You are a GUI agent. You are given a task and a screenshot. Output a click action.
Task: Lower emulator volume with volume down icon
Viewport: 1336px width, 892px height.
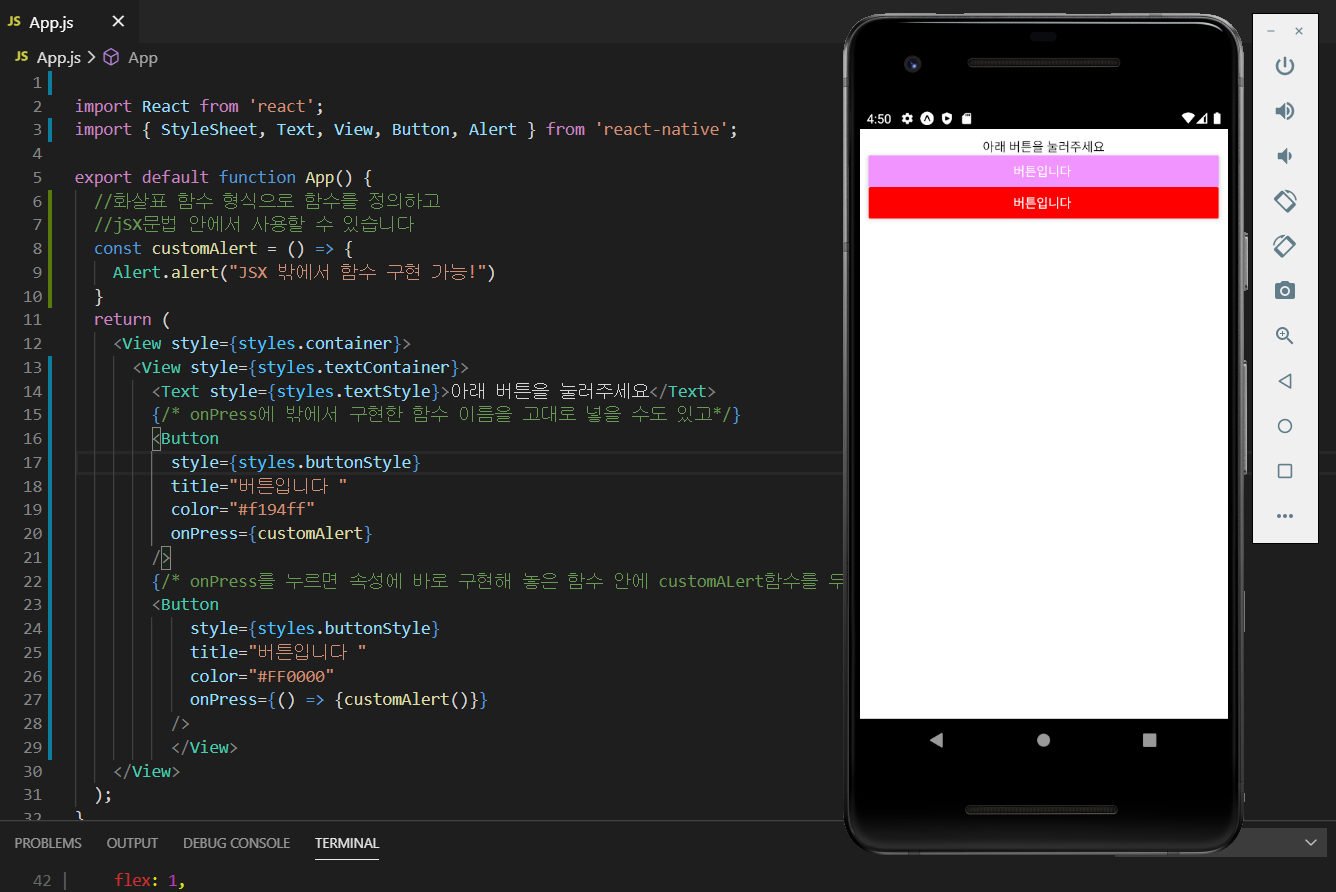click(1285, 156)
